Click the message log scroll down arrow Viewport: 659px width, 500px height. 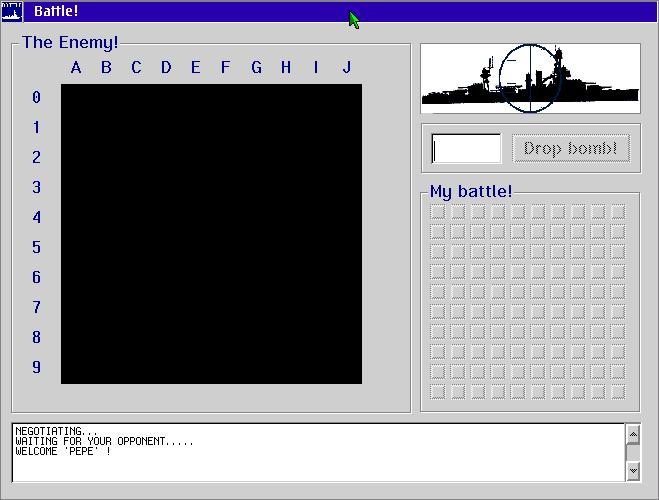633,471
